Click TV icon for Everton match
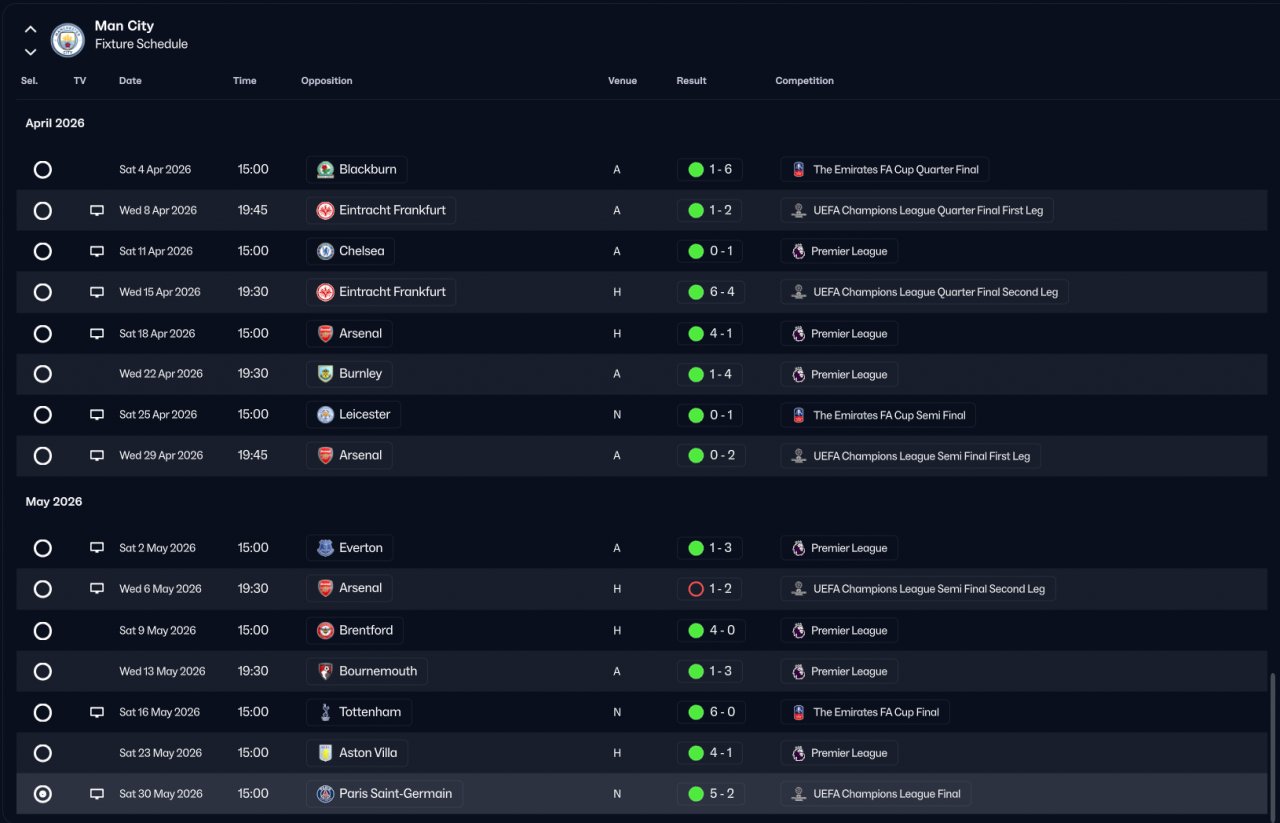The image size is (1280, 823). tap(97, 548)
